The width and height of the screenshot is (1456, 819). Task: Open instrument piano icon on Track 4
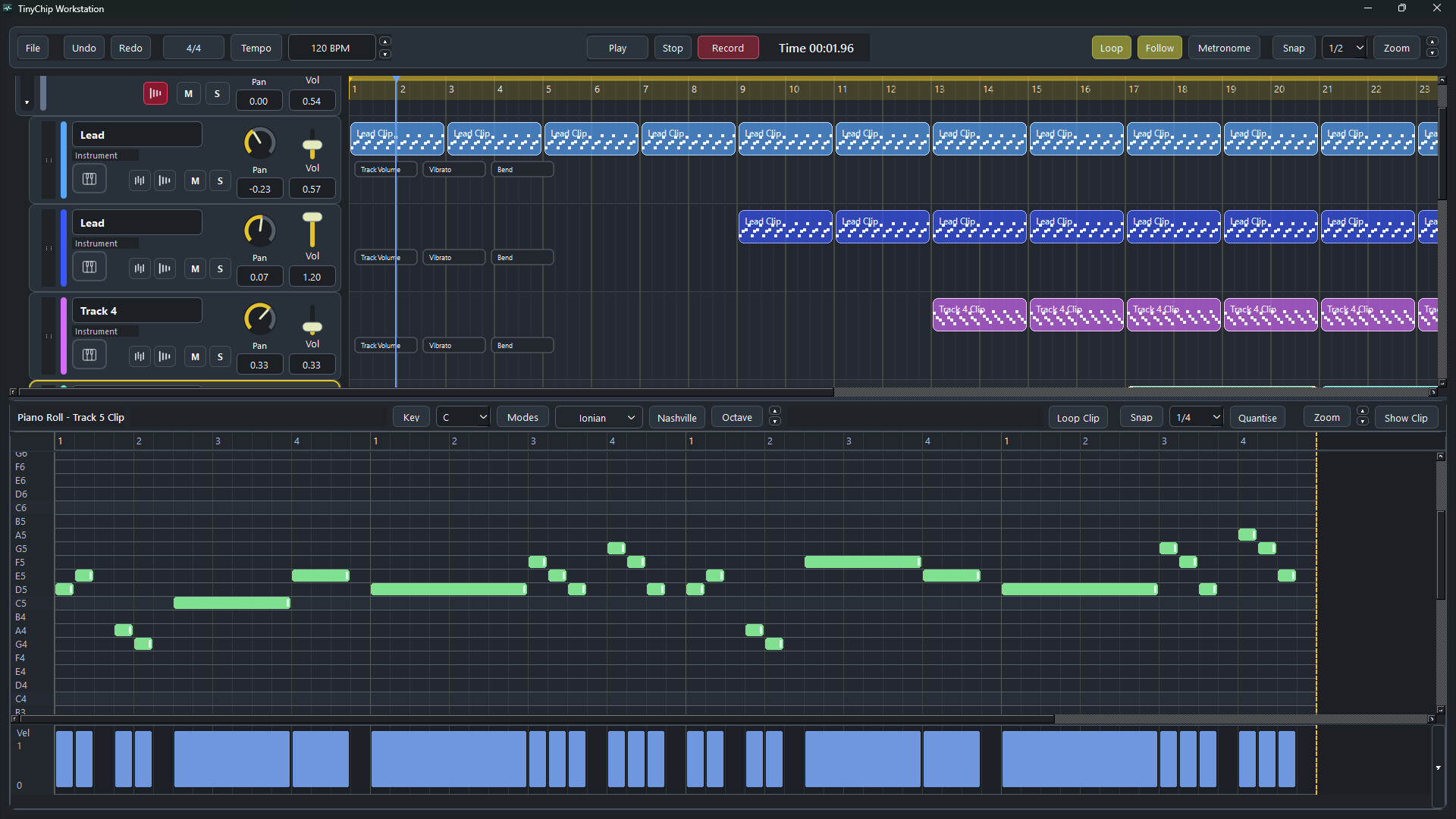[x=89, y=355]
